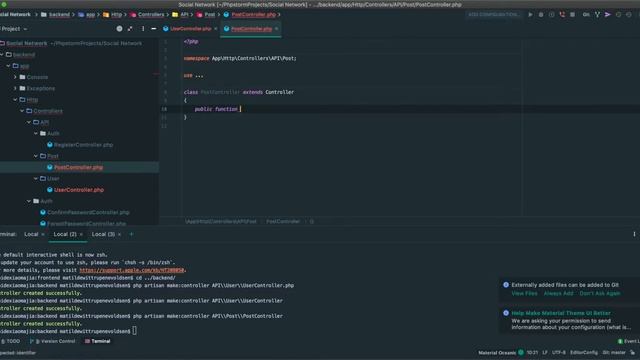
Task: Click the info icon of Material Theme notification
Action: tap(506, 313)
